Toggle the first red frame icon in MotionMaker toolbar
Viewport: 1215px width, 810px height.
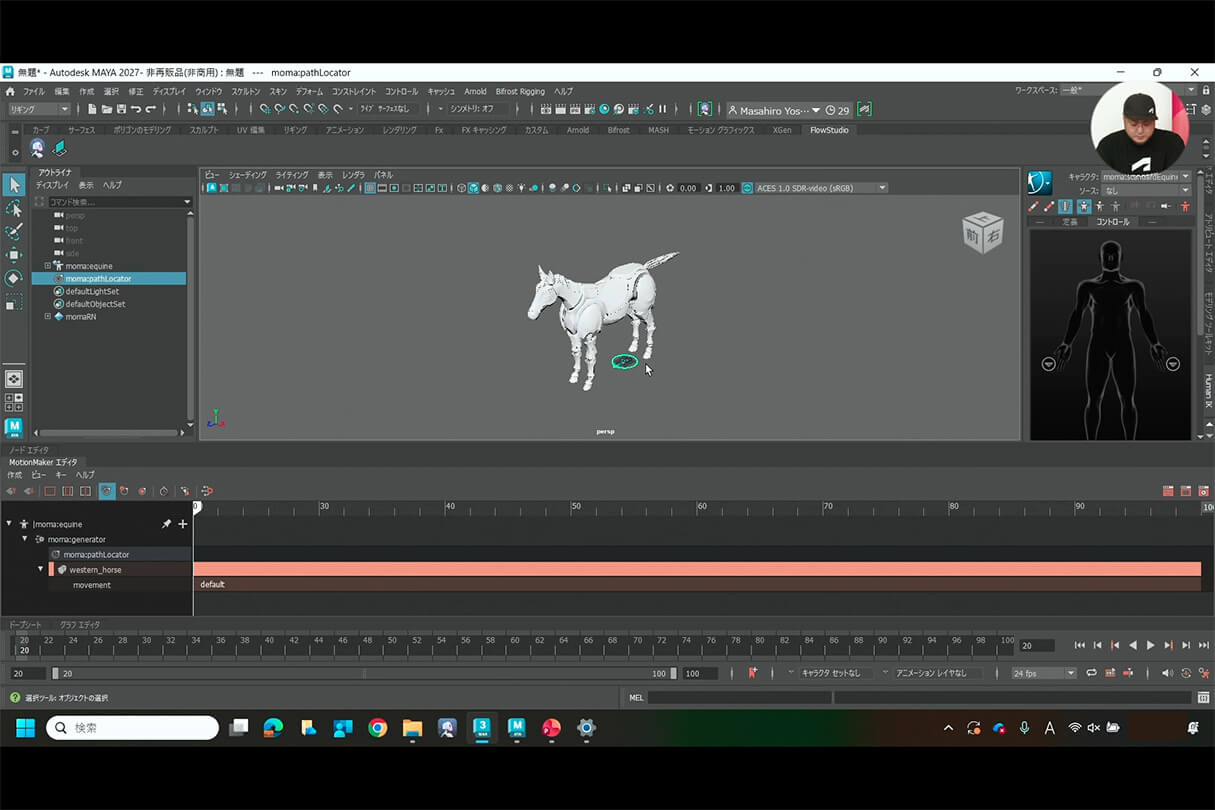tap(48, 491)
